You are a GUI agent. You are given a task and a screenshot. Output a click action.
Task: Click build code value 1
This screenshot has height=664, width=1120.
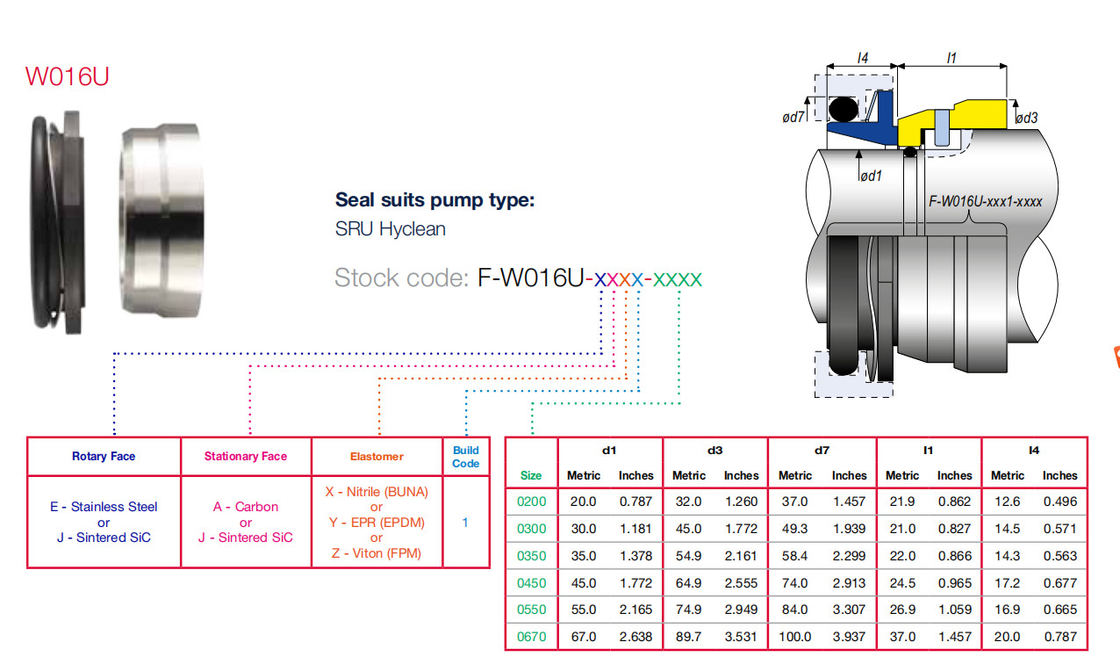(x=465, y=523)
